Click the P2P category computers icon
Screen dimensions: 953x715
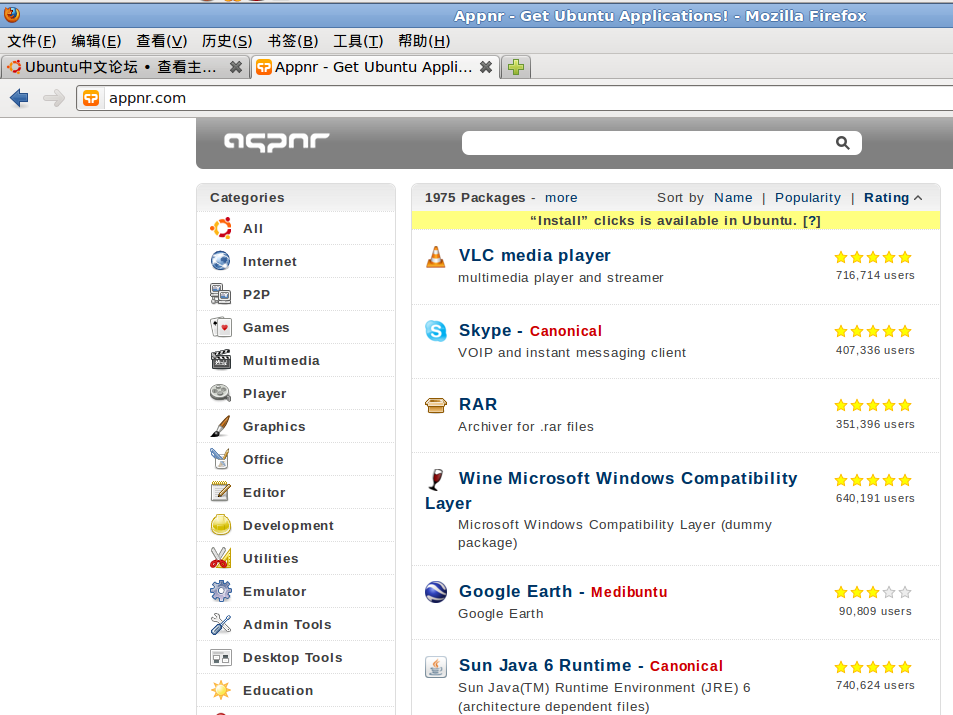[221, 294]
